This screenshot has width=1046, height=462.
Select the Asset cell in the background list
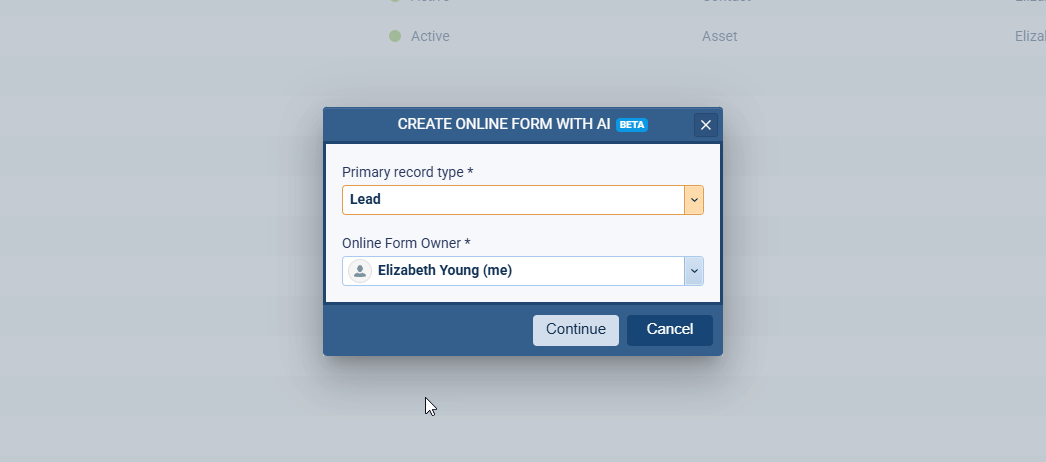[x=720, y=36]
